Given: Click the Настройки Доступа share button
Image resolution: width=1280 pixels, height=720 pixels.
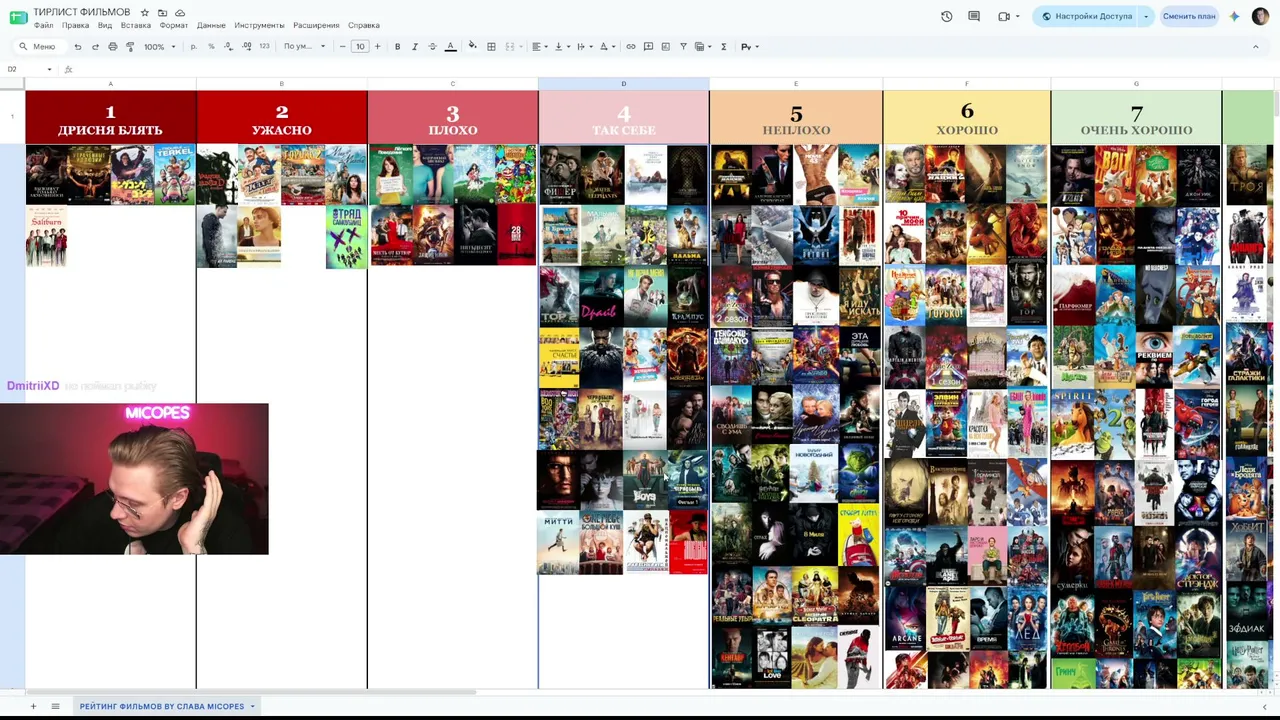Looking at the screenshot, I should click(1087, 17).
